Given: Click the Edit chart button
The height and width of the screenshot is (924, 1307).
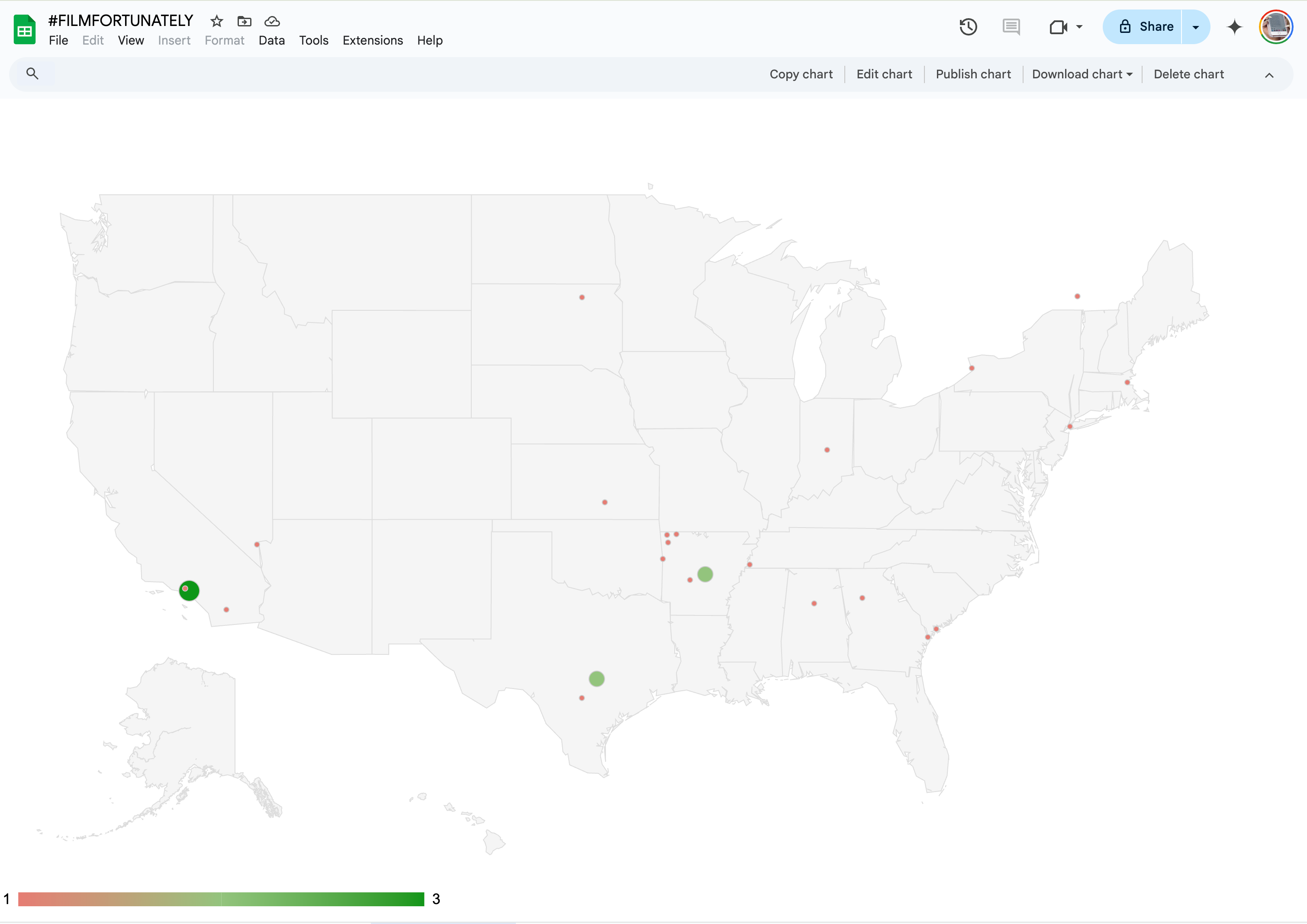Looking at the screenshot, I should pyautogui.click(x=884, y=74).
